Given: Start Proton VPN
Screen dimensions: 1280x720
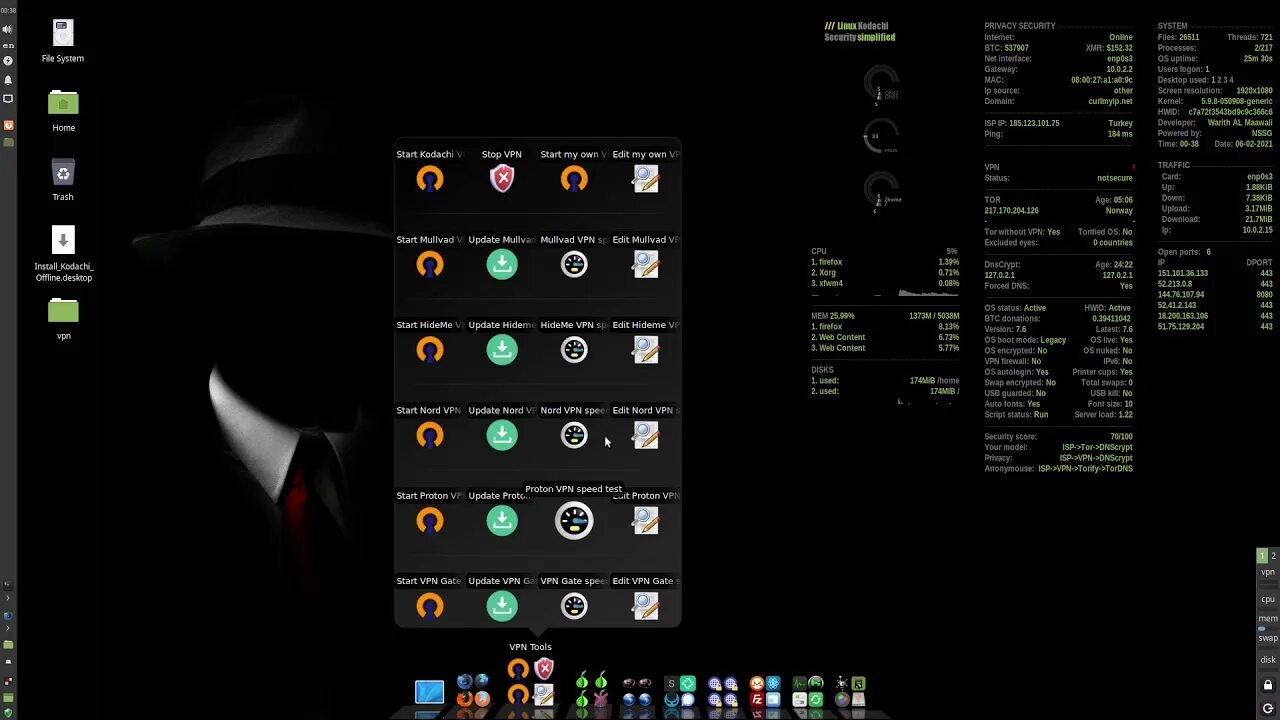Looking at the screenshot, I should [x=430, y=520].
